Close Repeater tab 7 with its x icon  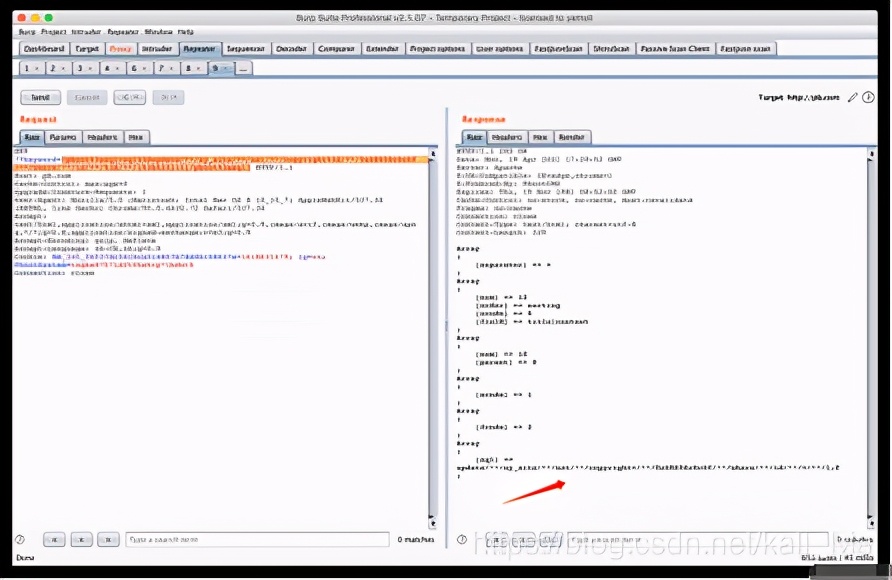171,69
